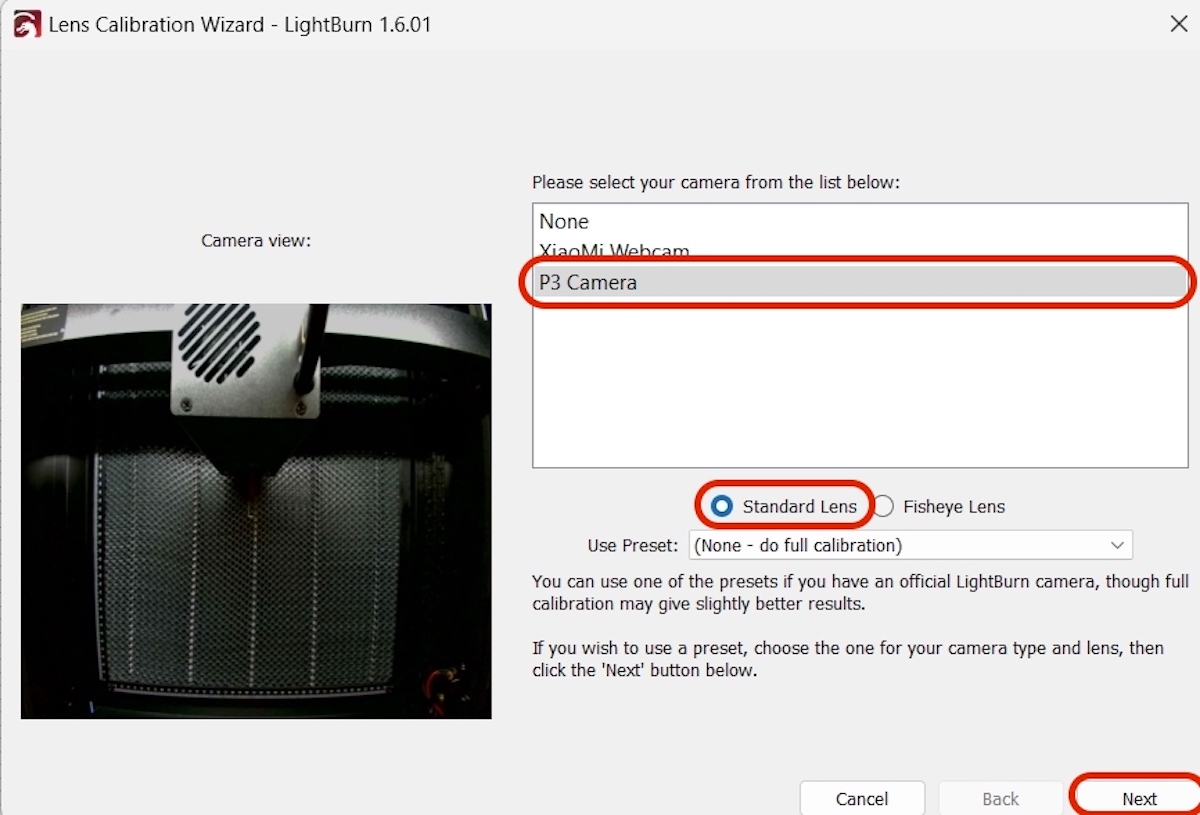Click the Next button
Screen dimensions: 1200x815
point(1139,798)
